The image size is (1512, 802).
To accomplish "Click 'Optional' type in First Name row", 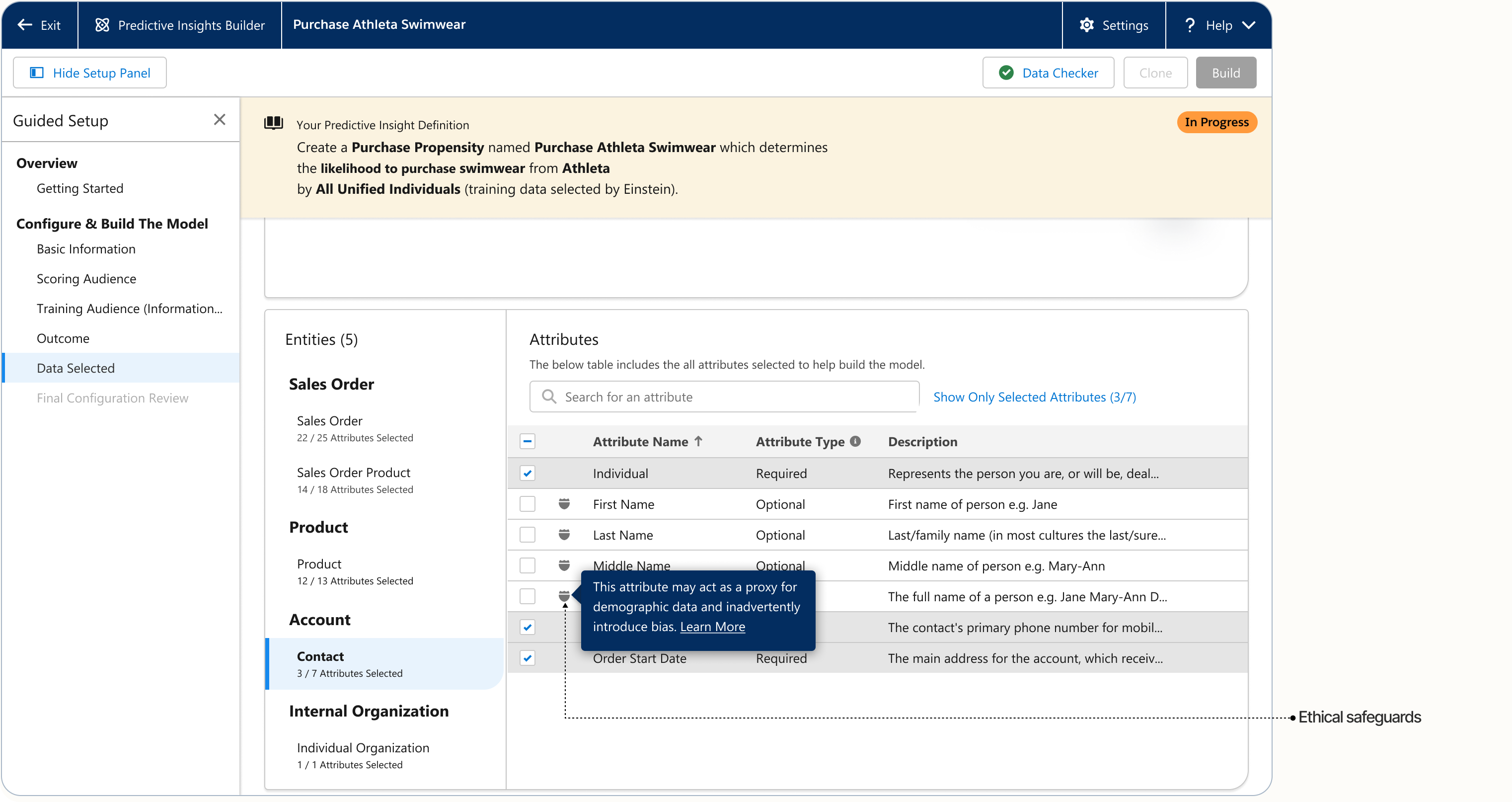I will [780, 504].
